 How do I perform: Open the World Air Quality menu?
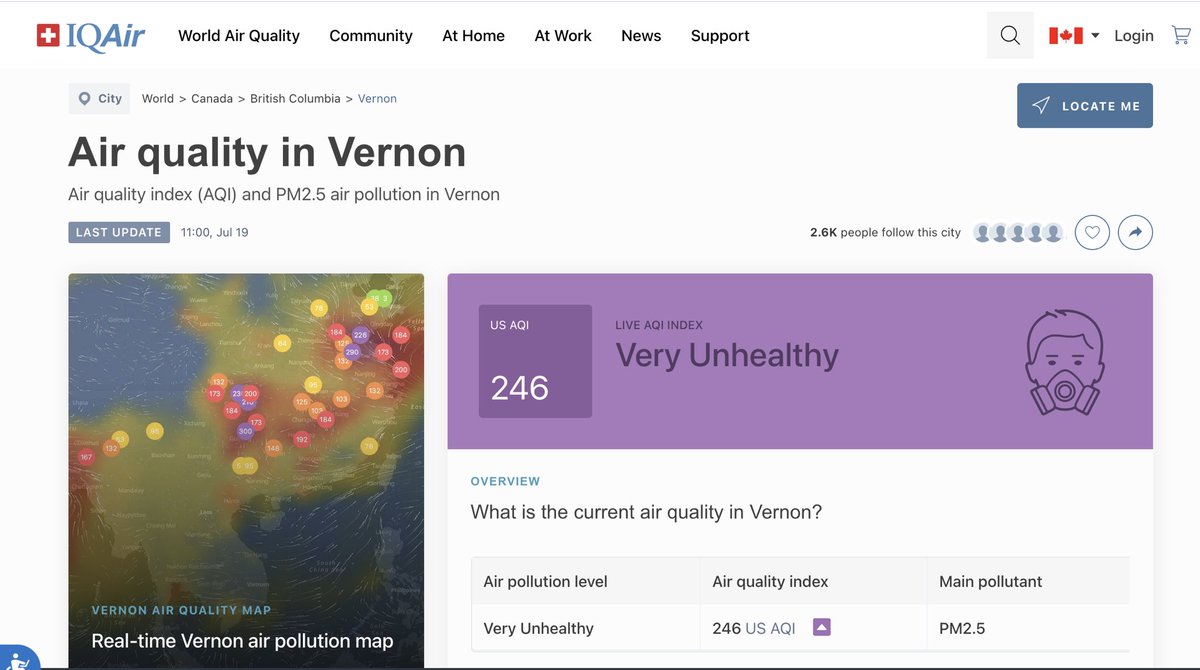[239, 36]
